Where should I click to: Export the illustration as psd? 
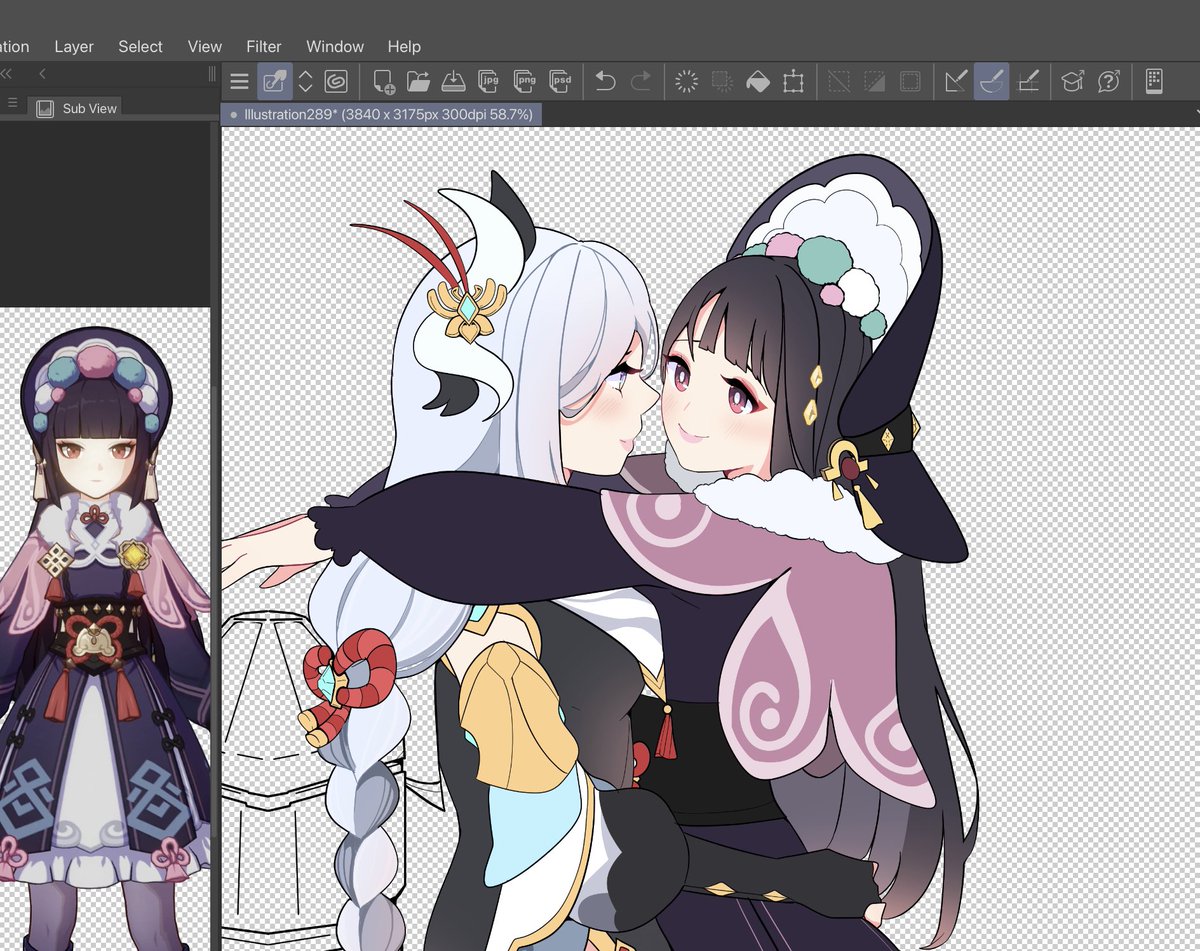pyautogui.click(x=560, y=82)
